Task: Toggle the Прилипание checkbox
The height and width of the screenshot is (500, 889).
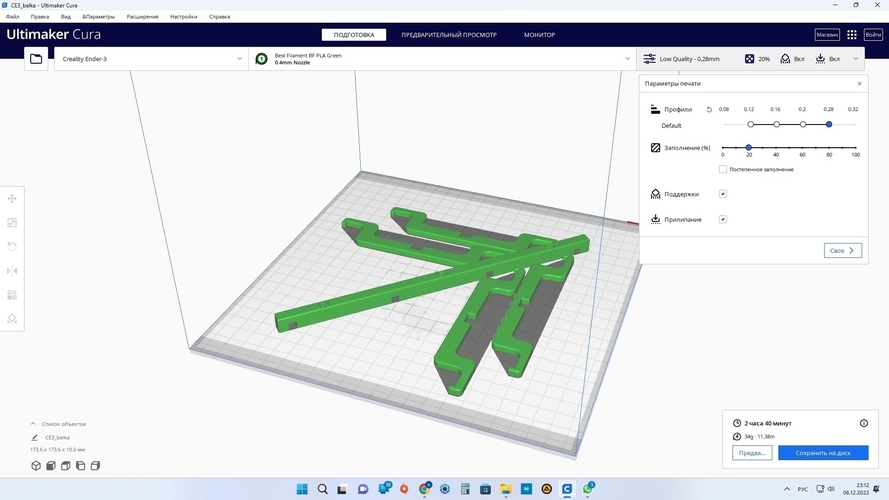Action: pos(723,219)
